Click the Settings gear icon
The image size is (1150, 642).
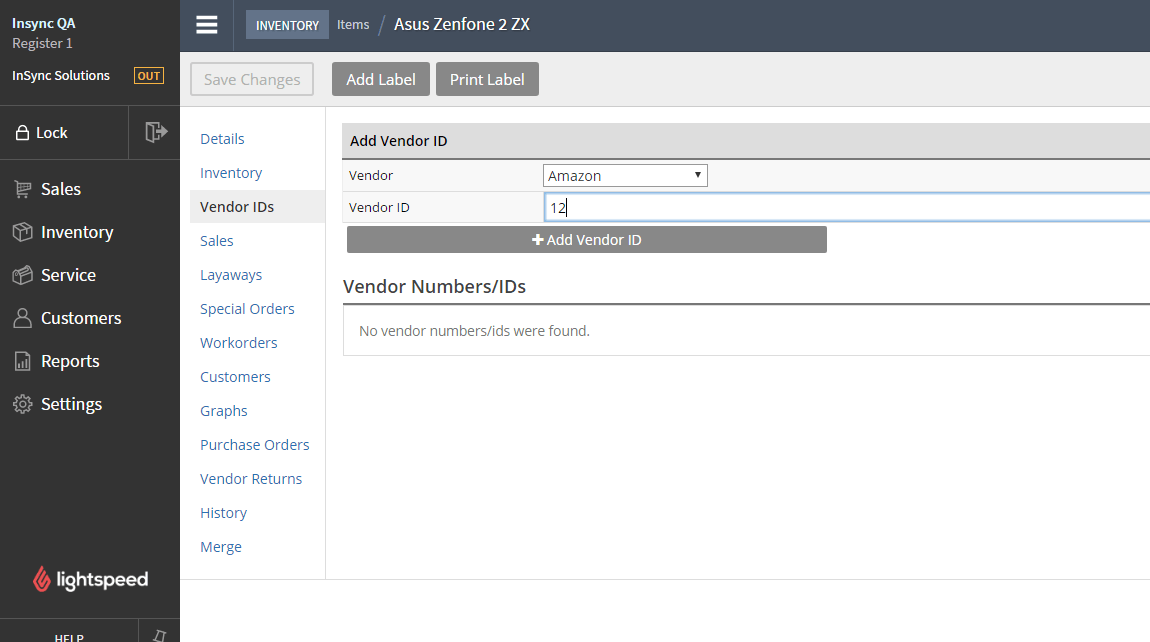click(23, 404)
